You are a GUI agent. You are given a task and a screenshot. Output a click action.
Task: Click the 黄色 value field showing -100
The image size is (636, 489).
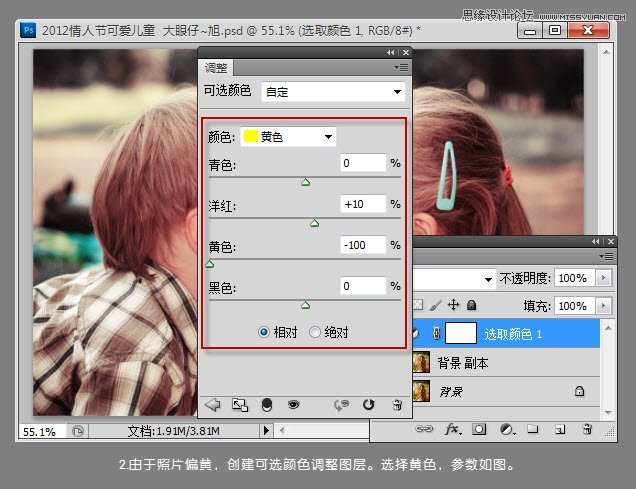click(362, 245)
